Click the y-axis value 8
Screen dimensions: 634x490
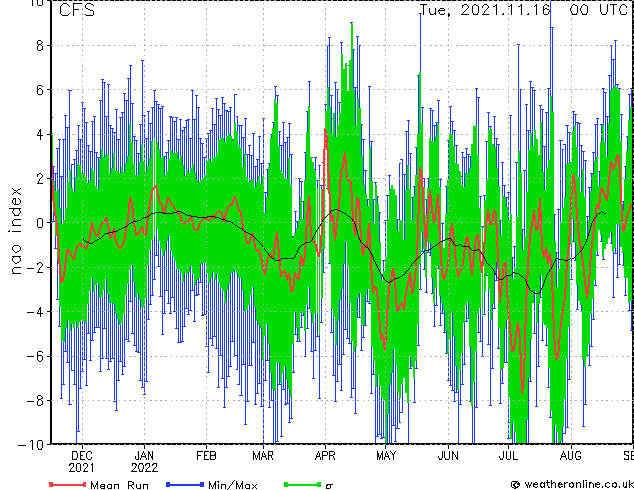tap(40, 46)
